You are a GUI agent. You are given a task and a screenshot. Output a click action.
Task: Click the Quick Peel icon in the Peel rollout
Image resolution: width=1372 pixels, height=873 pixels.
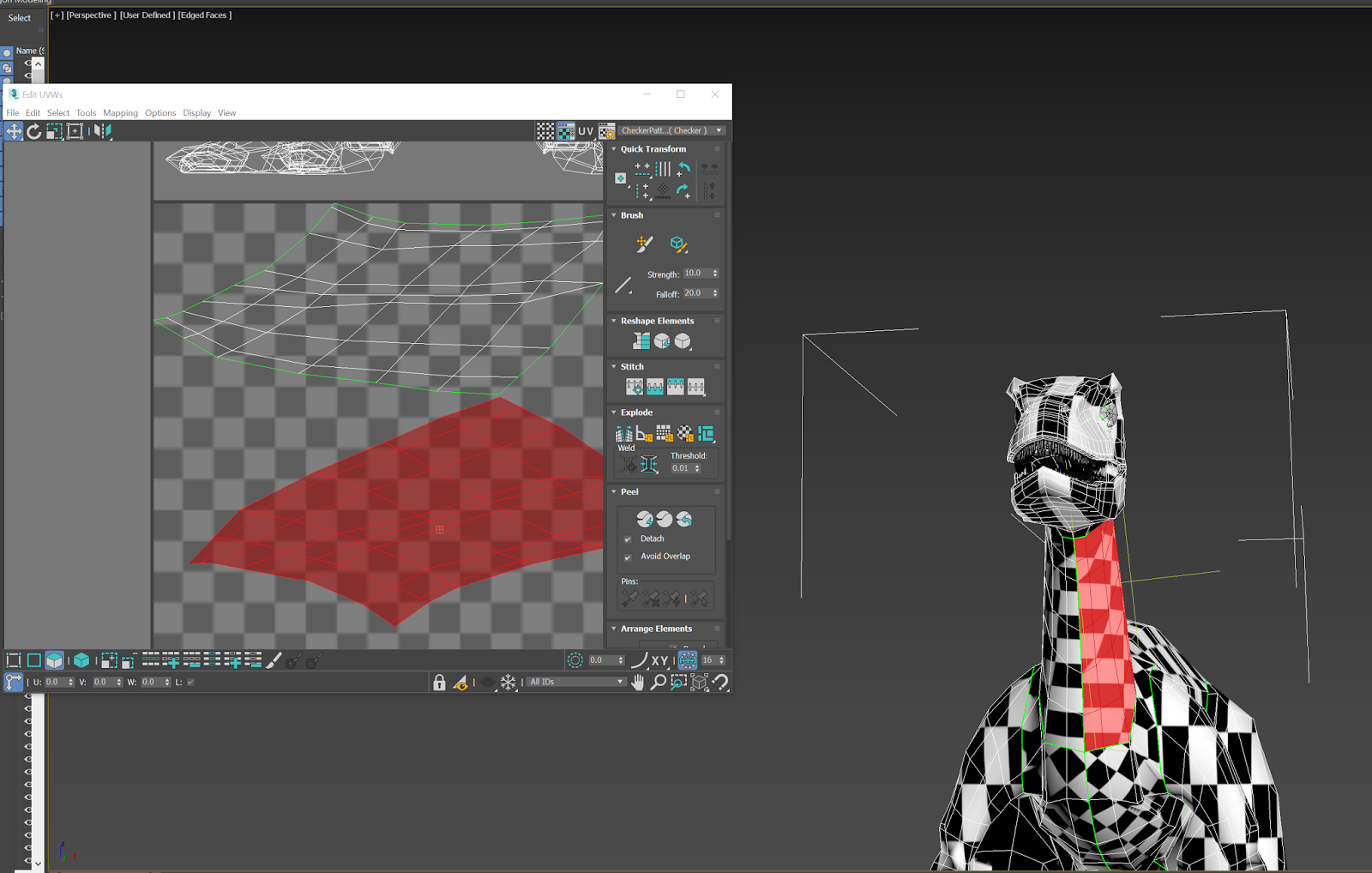646,519
